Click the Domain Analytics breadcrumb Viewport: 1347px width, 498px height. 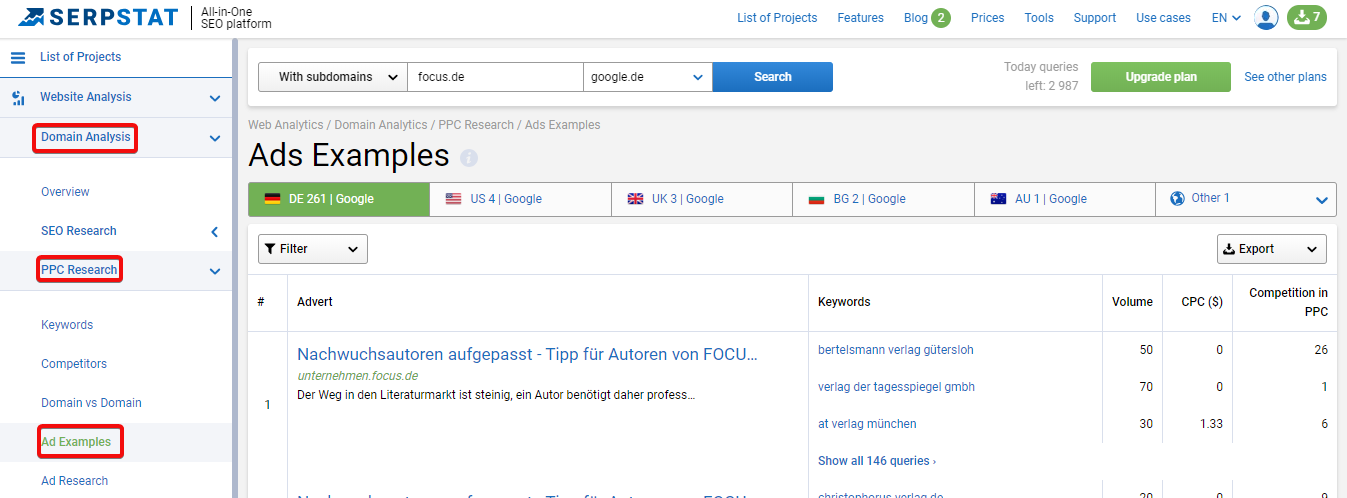coord(381,125)
